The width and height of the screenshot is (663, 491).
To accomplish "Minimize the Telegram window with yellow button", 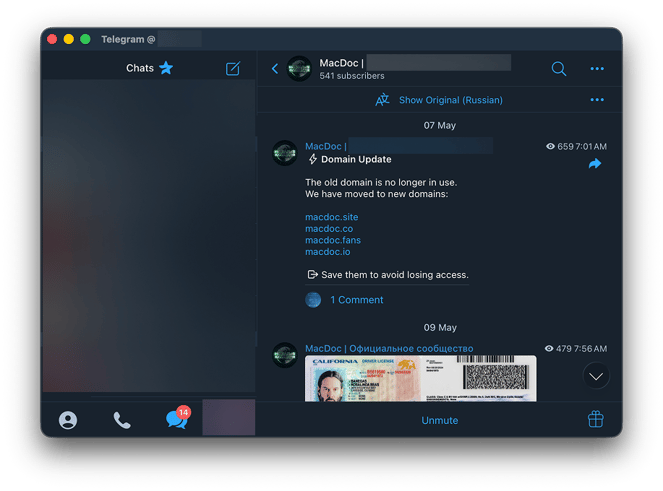I will pos(68,39).
